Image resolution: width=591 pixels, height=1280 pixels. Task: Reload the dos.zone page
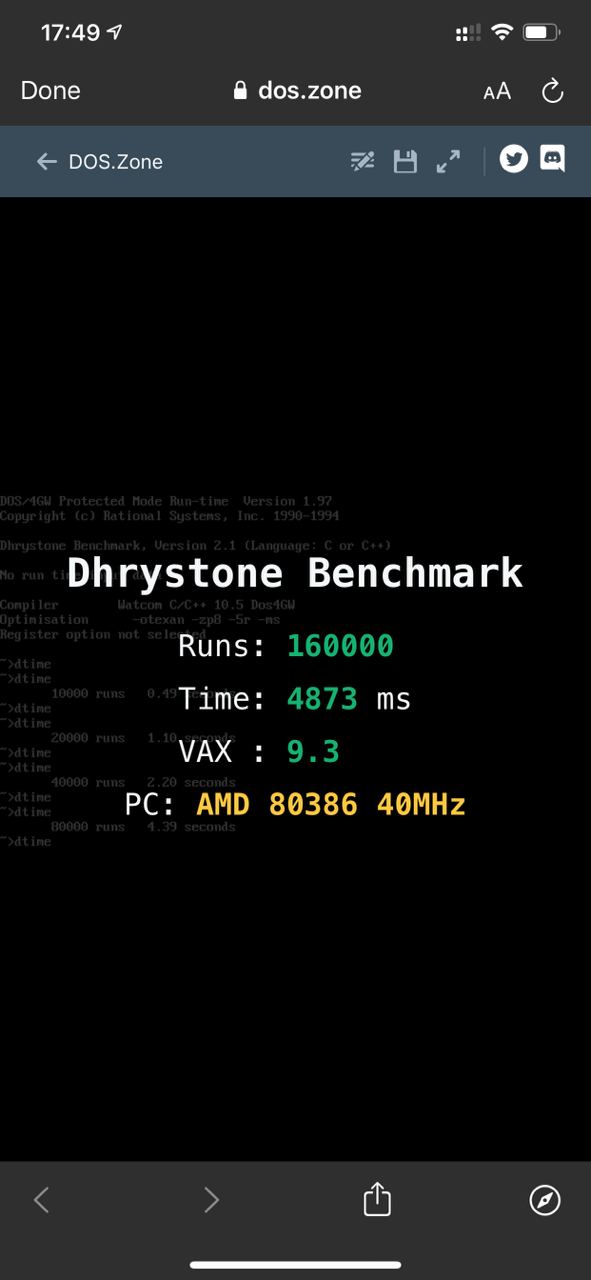(552, 92)
